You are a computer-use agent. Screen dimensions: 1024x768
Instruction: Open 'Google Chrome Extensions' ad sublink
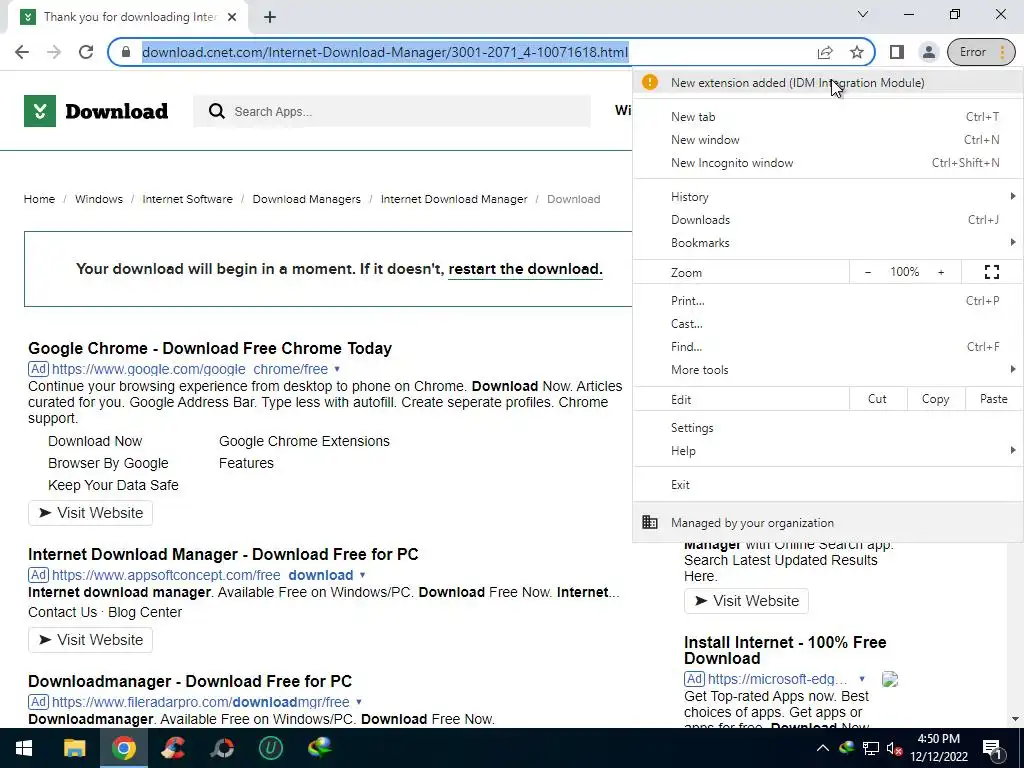coord(304,441)
